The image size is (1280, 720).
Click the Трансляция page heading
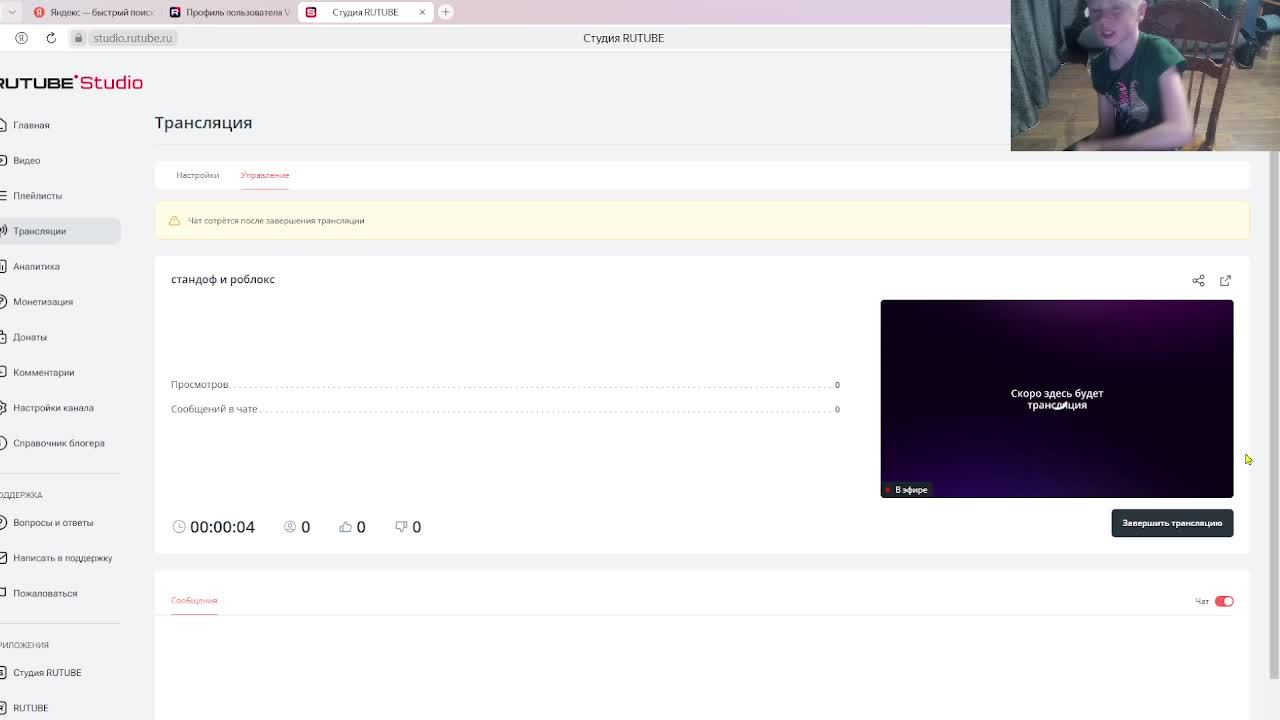203,123
